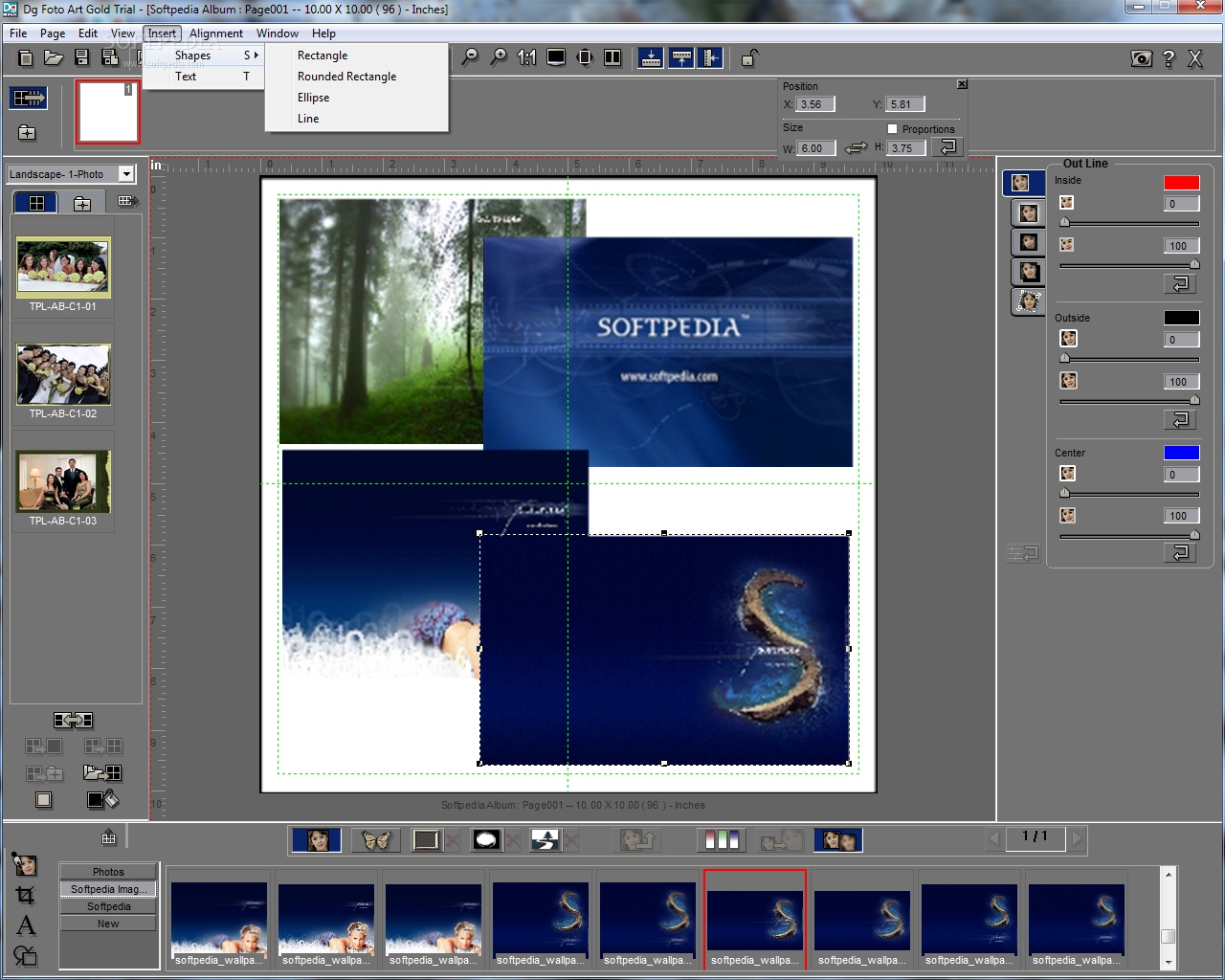1225x980 pixels.
Task: Click the X position input field
Action: point(815,104)
